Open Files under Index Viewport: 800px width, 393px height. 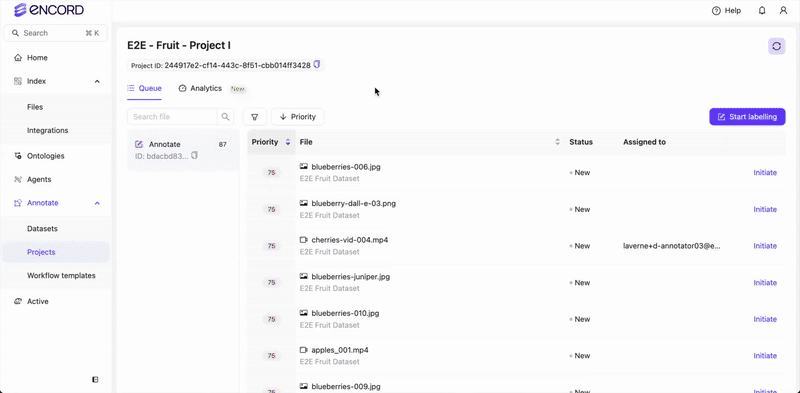click(x=35, y=107)
